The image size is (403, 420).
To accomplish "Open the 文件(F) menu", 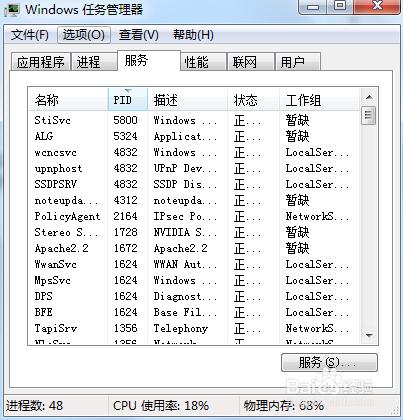I will pyautogui.click(x=29, y=35).
